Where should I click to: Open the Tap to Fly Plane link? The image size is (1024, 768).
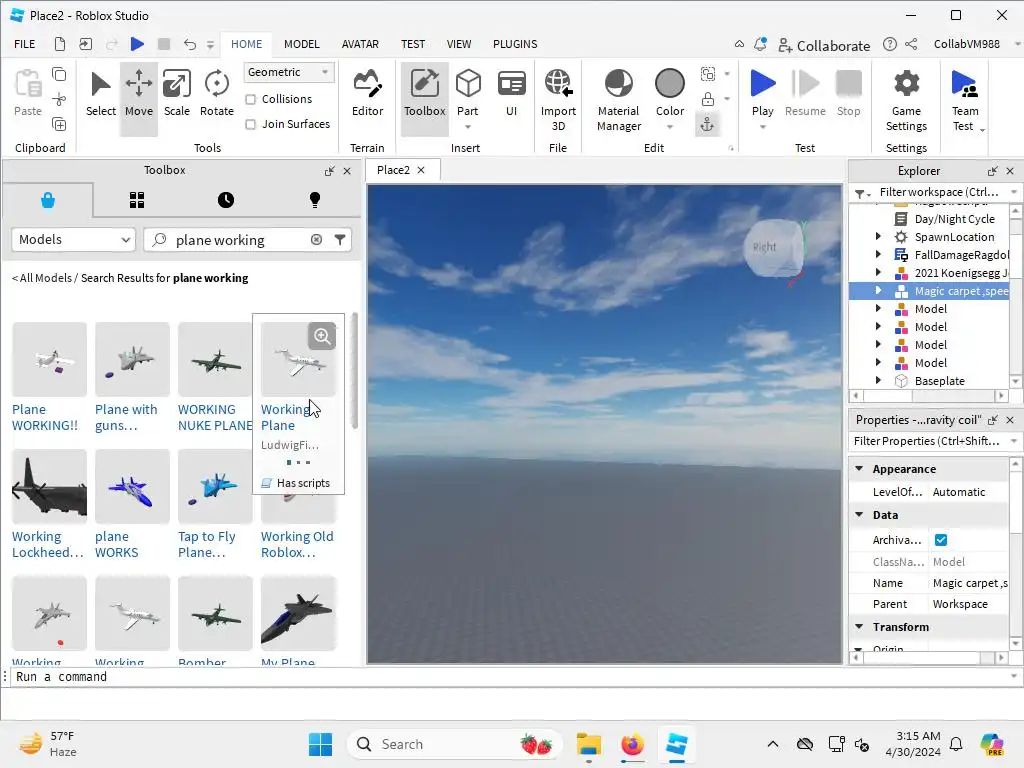206,544
